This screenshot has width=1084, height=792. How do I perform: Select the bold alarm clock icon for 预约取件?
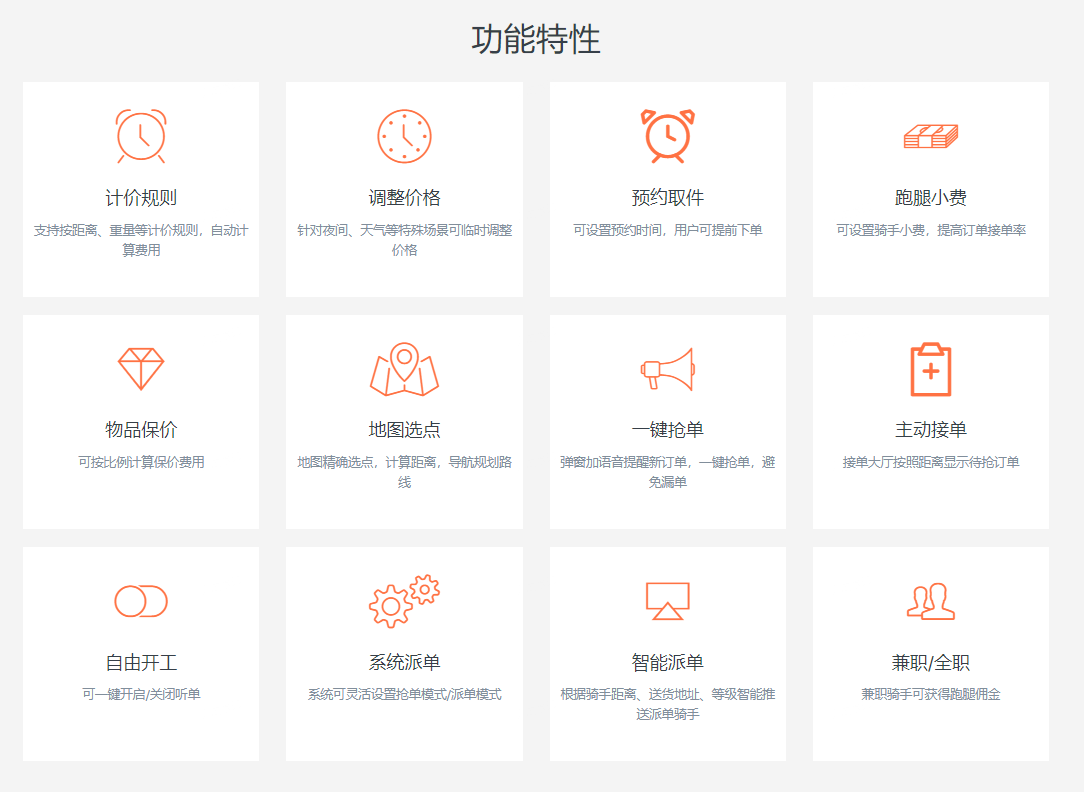667,136
